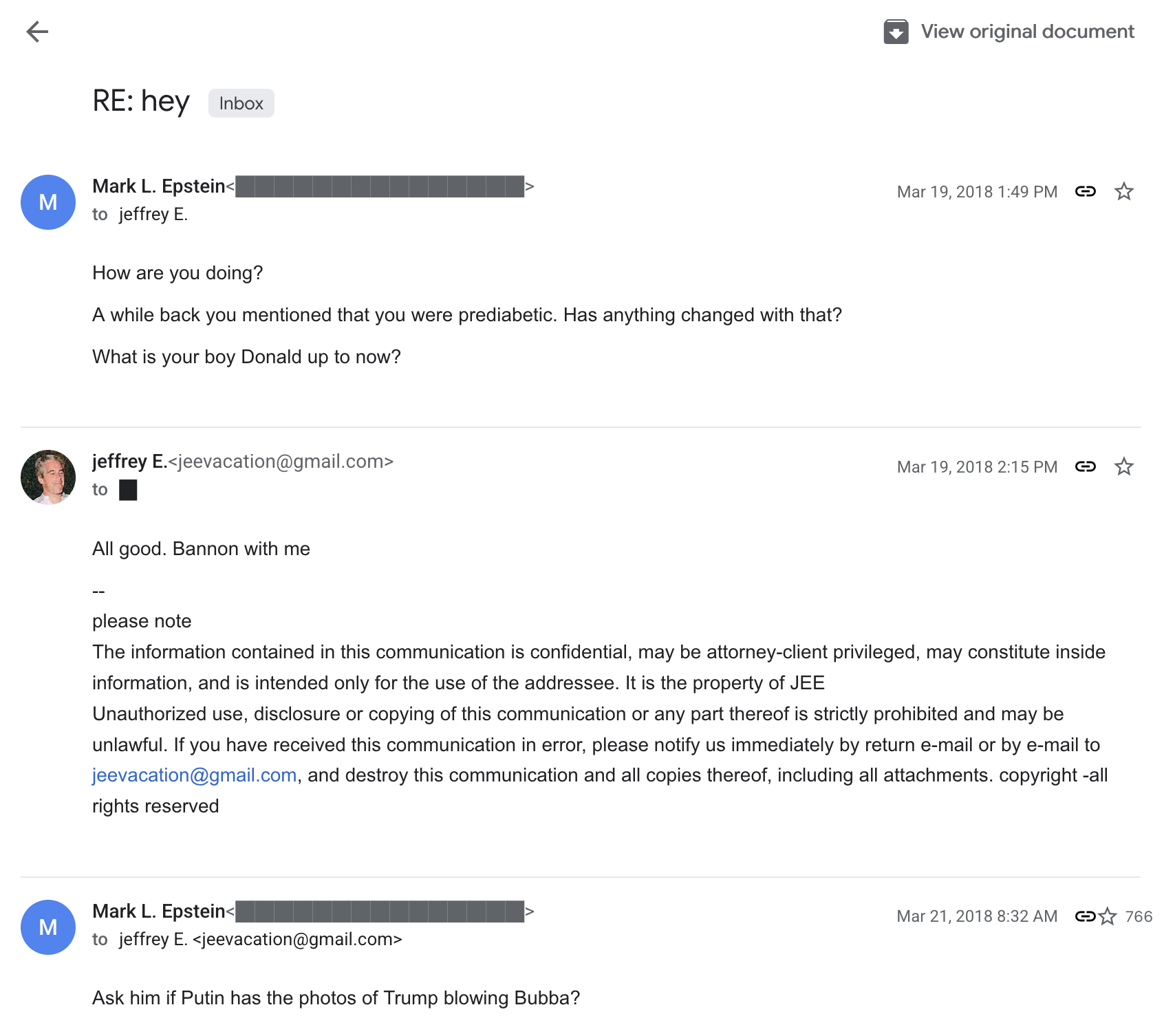Click the link icon on the Mar 21 message
Viewport: 1164px width, 1036px height.
pyautogui.click(x=1084, y=916)
